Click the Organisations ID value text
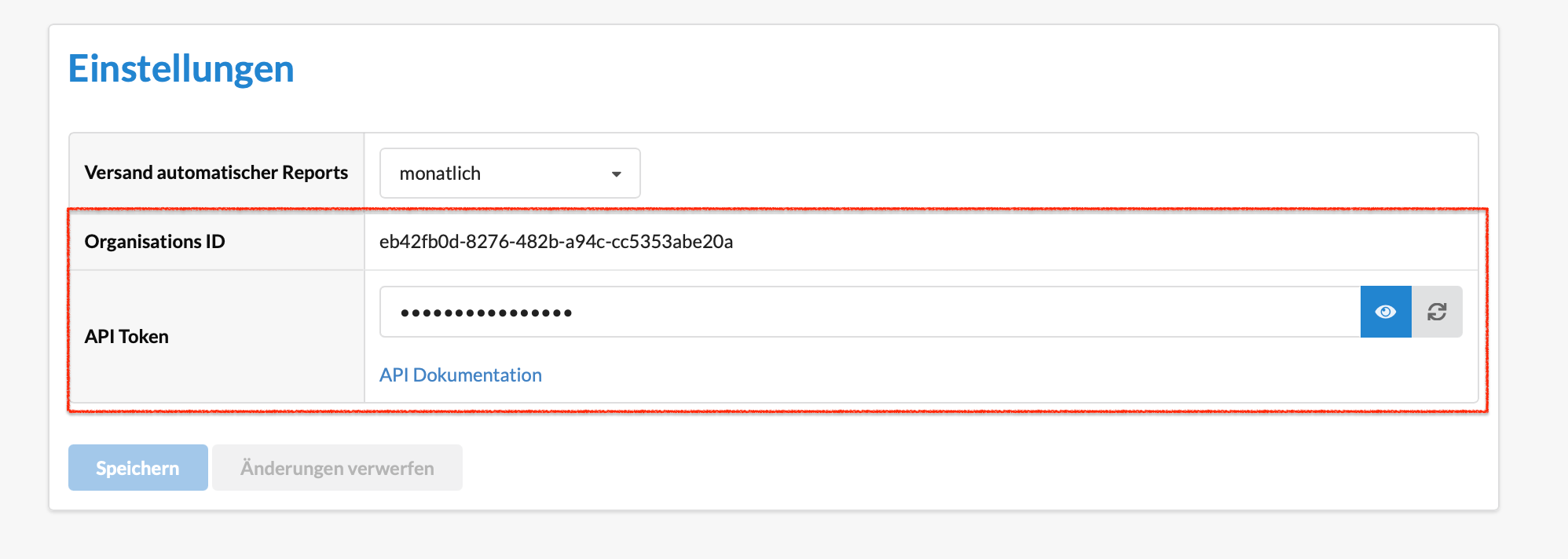 tap(555, 242)
